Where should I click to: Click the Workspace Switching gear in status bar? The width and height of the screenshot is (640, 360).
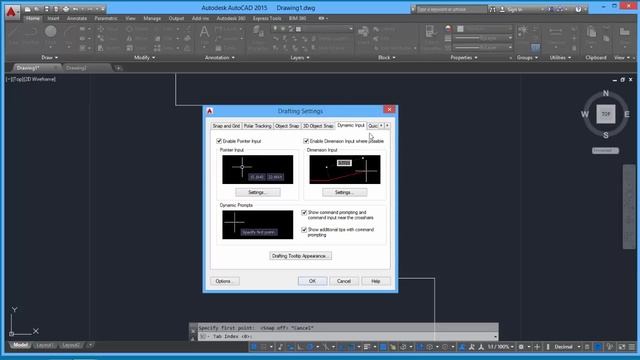point(521,347)
